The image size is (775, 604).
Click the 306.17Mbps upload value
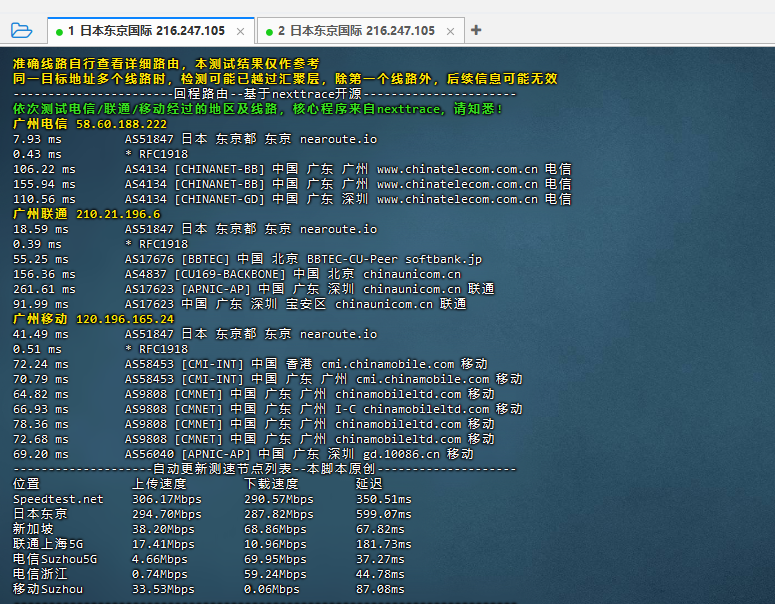[167, 499]
